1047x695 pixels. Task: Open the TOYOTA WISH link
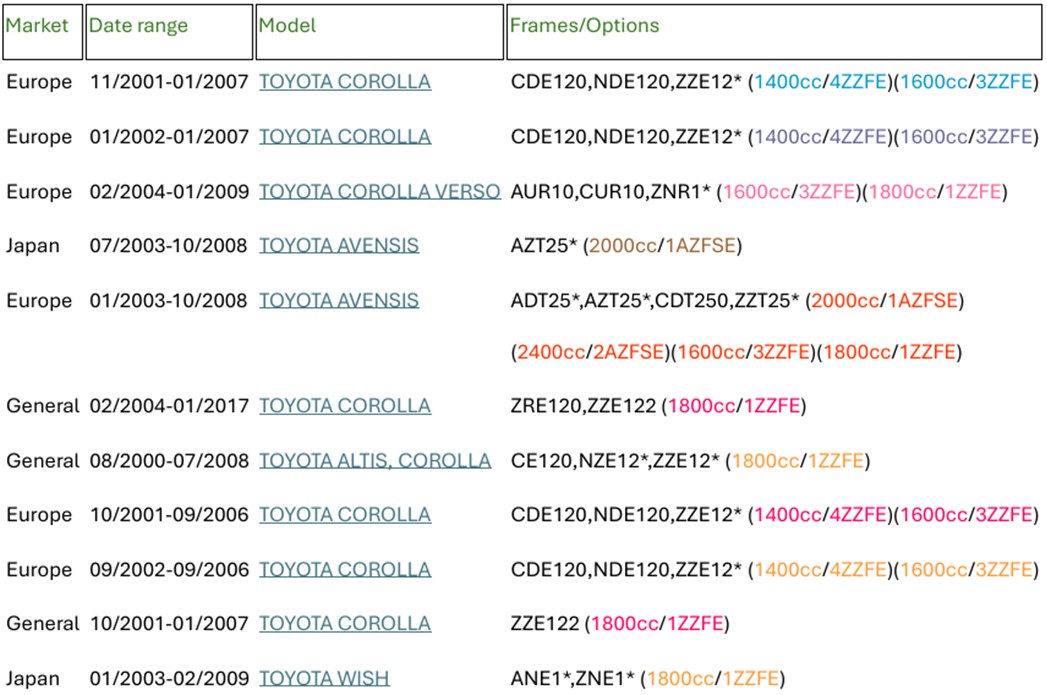point(325,678)
